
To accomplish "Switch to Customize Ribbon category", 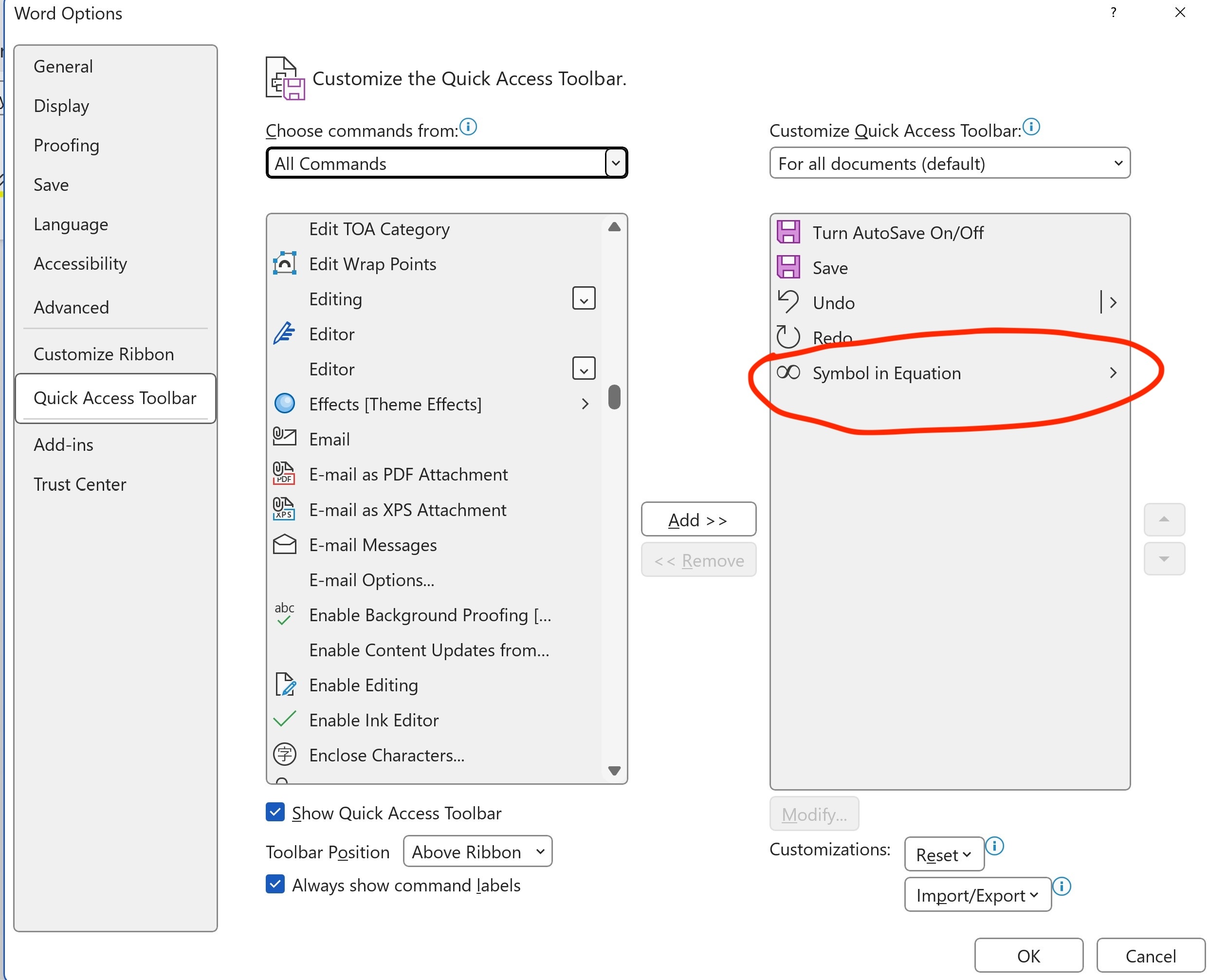I will [x=104, y=354].
